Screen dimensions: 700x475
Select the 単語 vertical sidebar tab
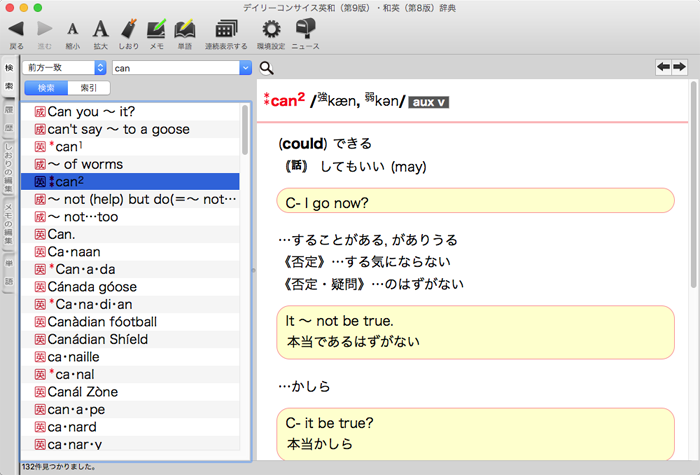click(x=9, y=272)
